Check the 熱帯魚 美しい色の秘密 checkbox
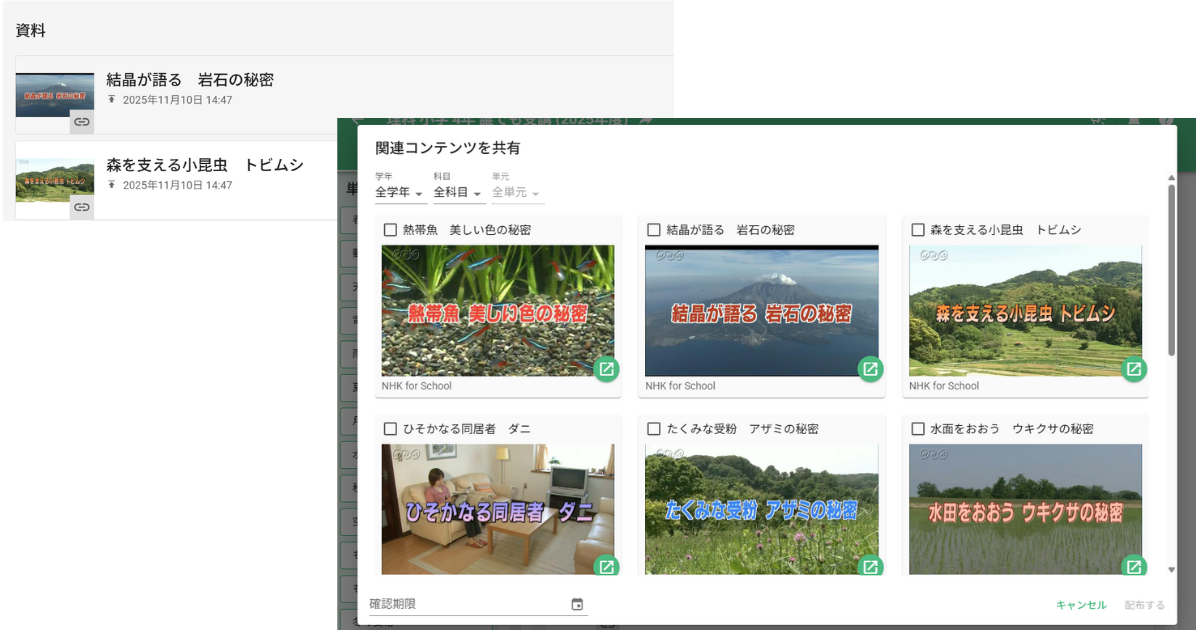Viewport: 1200px width, 630px height. point(390,229)
